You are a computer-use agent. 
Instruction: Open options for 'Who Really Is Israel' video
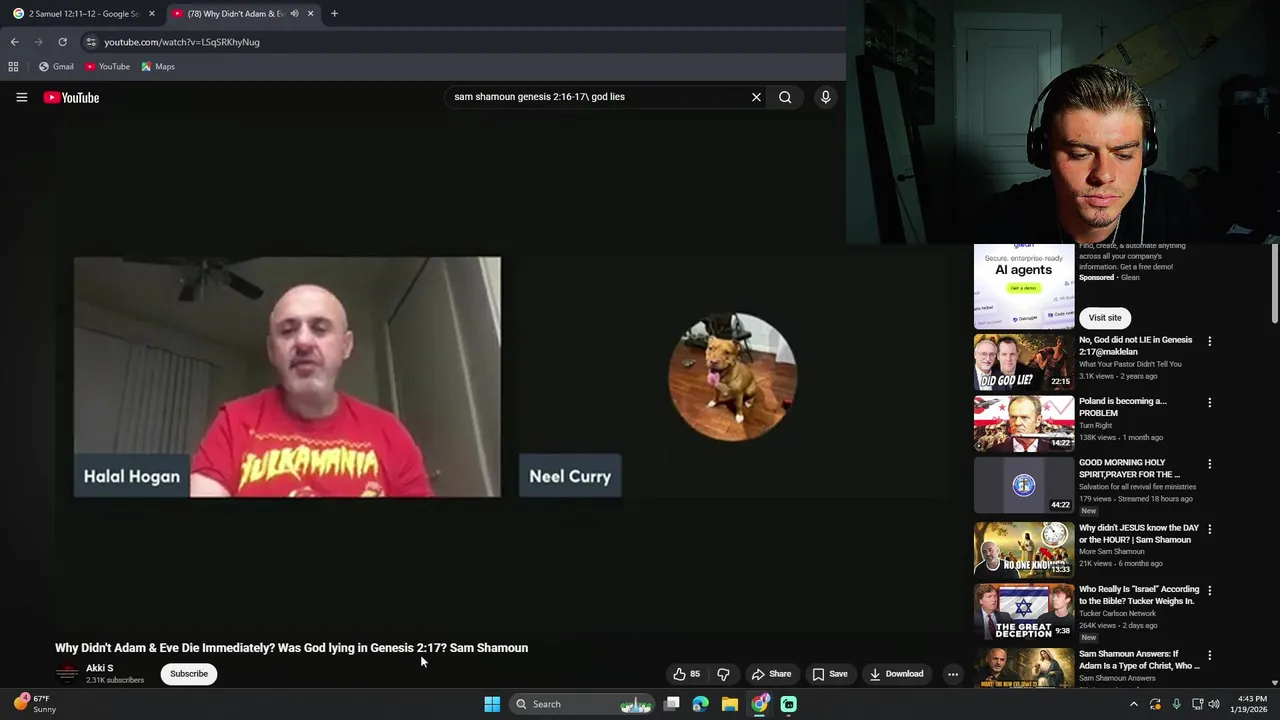tap(1209, 591)
